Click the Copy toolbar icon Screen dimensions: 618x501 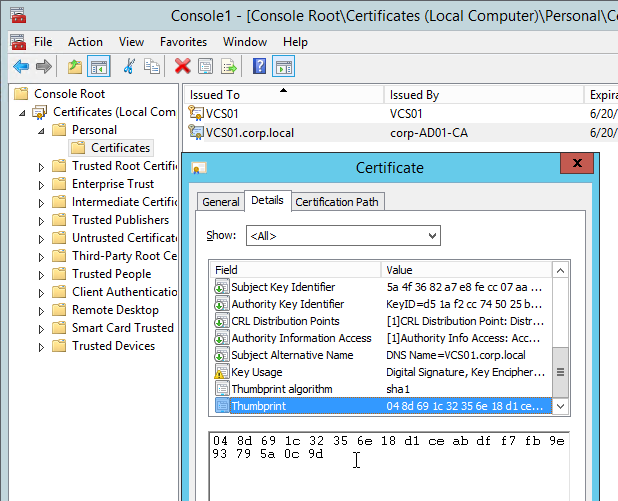(152, 66)
